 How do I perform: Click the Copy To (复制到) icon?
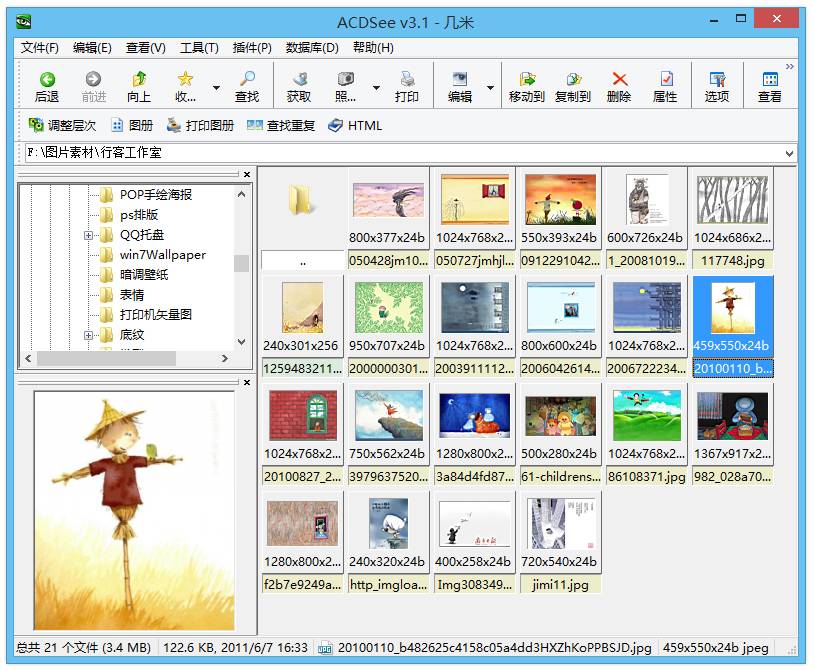click(x=573, y=79)
